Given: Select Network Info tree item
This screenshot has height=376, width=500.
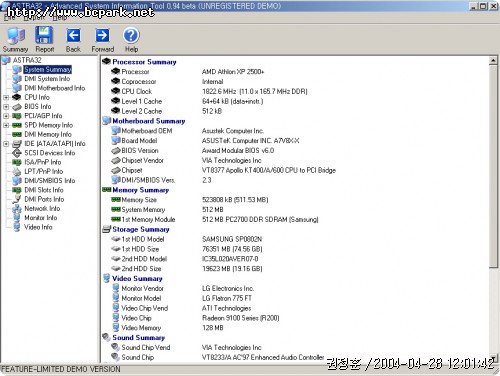Looking at the screenshot, I should click(42, 208).
